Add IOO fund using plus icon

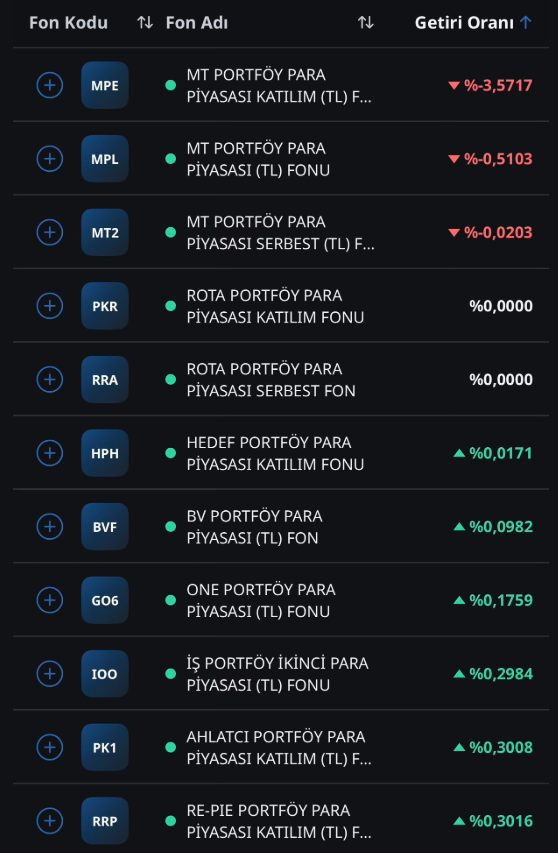[49, 673]
